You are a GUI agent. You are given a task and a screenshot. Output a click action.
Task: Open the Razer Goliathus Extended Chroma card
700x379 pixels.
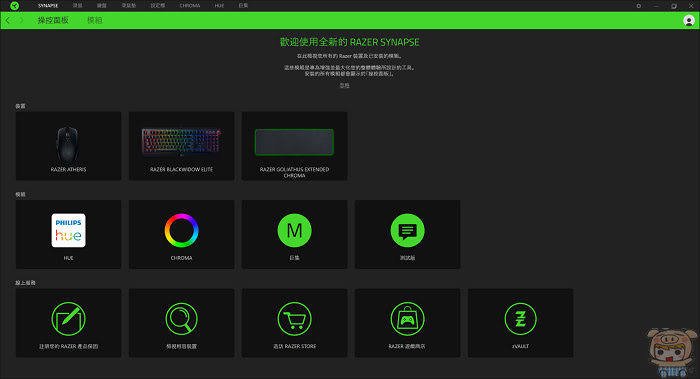pos(294,146)
